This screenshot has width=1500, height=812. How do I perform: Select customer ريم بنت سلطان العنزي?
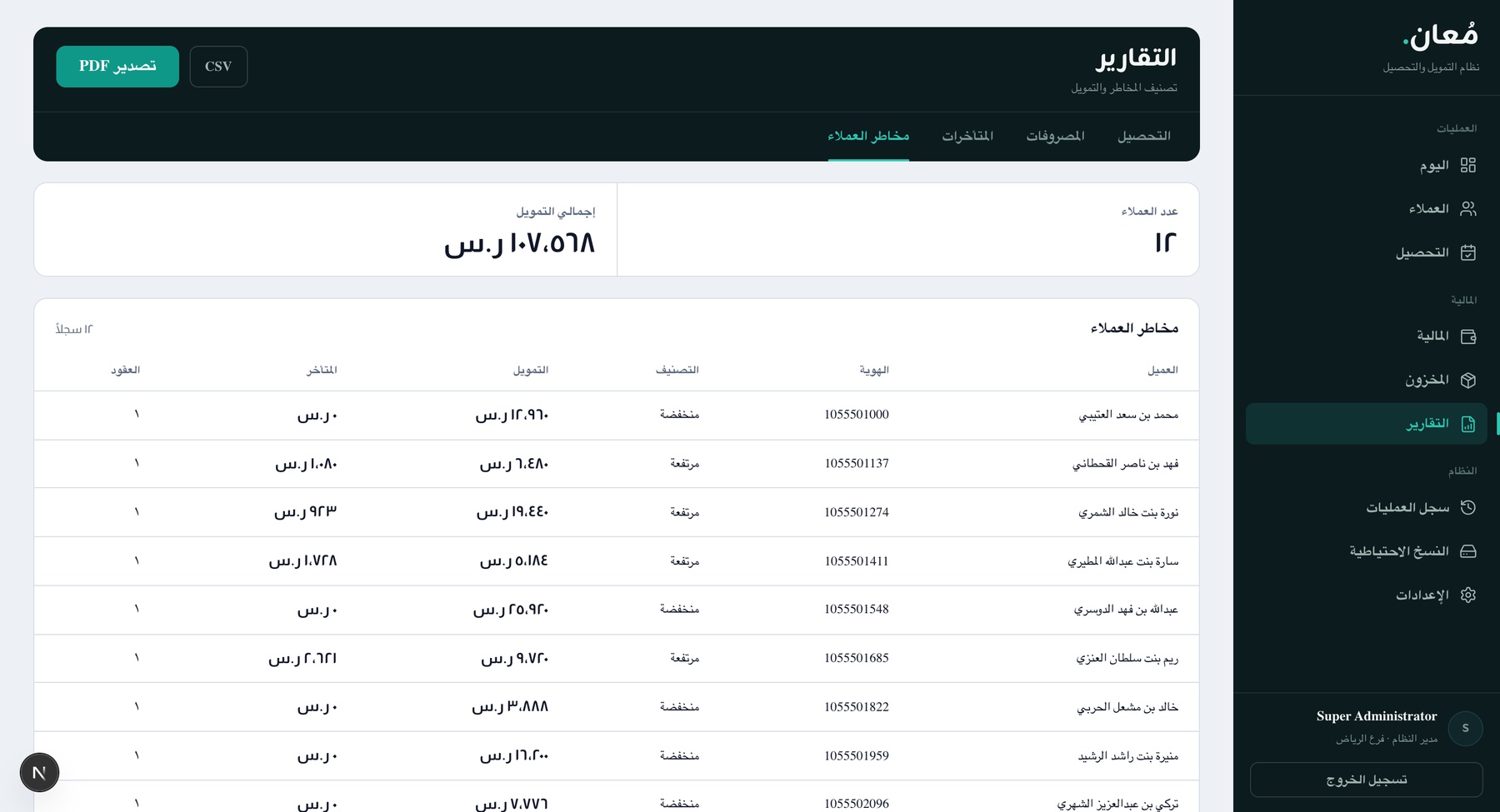pyautogui.click(x=1127, y=659)
